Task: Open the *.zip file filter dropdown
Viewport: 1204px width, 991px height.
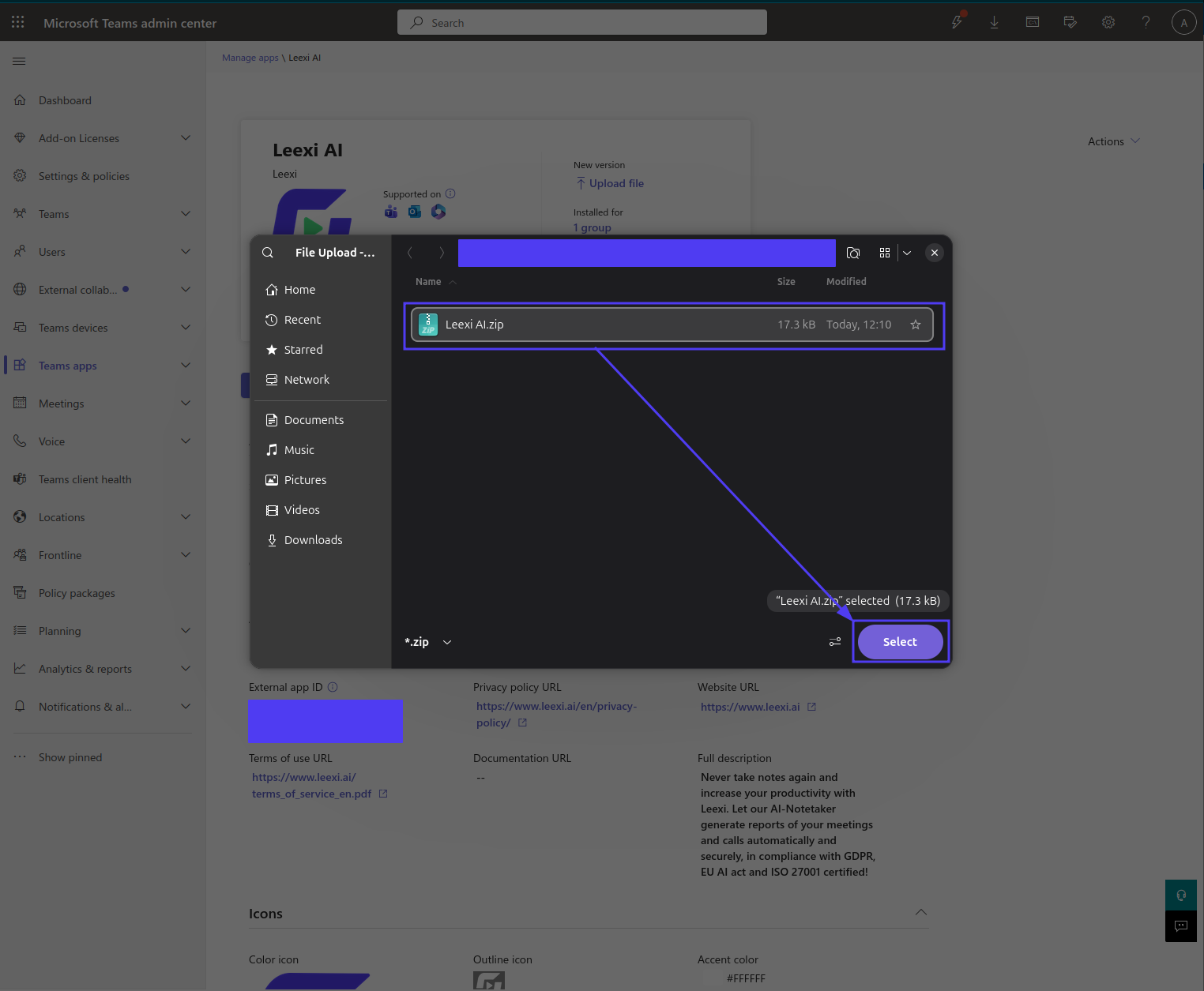Action: point(427,642)
